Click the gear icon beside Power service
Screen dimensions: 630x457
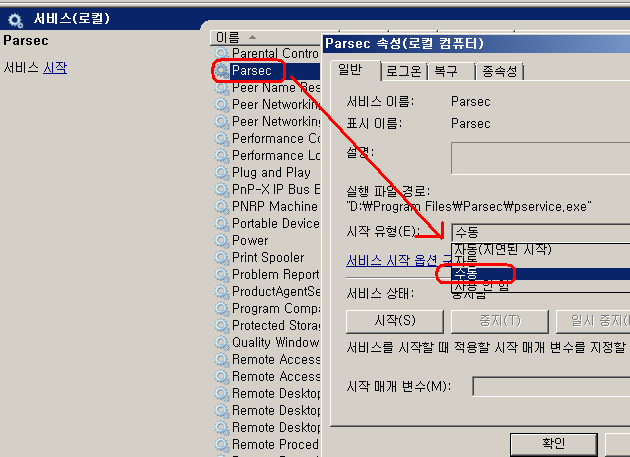[x=221, y=240]
